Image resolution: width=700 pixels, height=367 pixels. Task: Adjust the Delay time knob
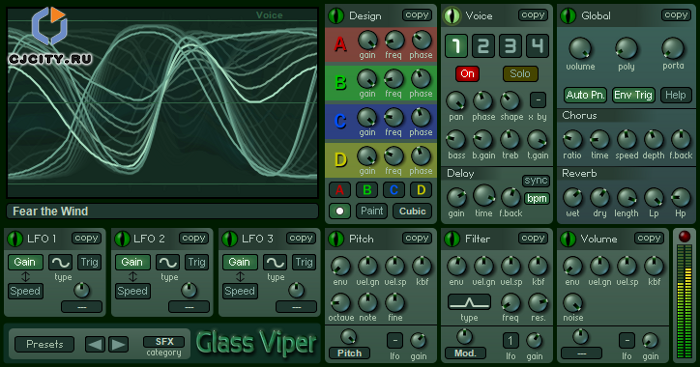484,196
